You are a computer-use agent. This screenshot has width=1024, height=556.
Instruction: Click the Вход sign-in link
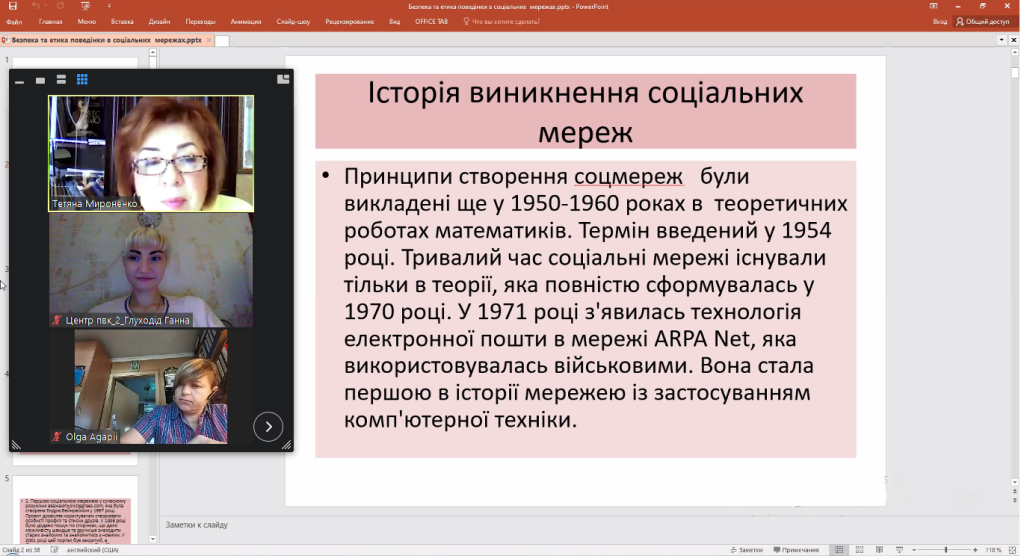tap(939, 21)
